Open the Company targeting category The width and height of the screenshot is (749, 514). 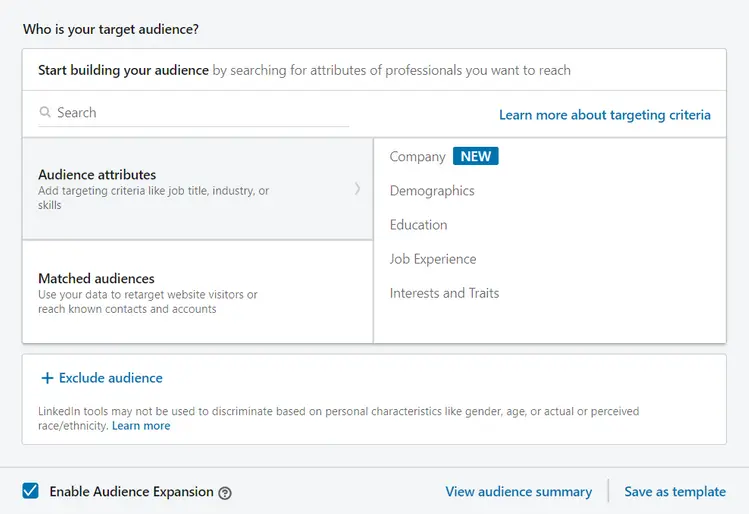coord(417,157)
